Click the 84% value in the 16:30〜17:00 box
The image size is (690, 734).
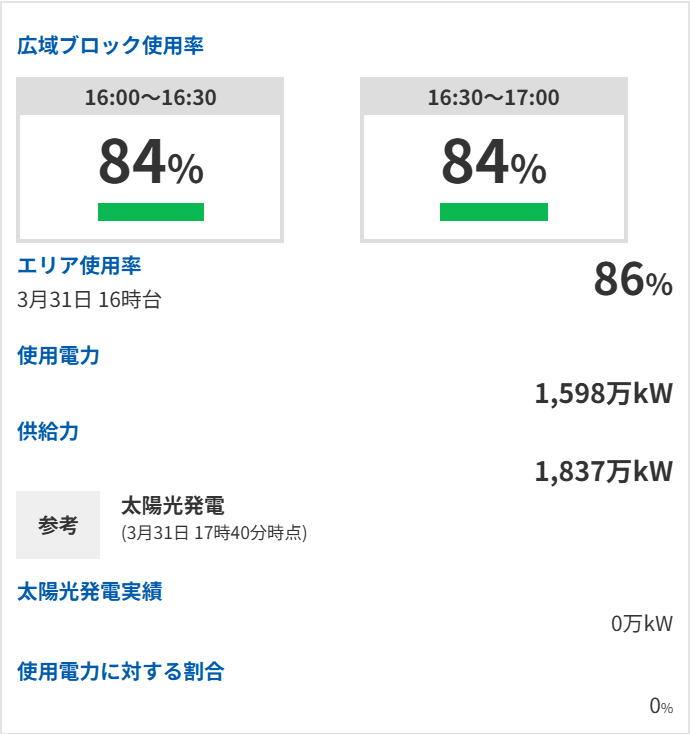pos(494,161)
